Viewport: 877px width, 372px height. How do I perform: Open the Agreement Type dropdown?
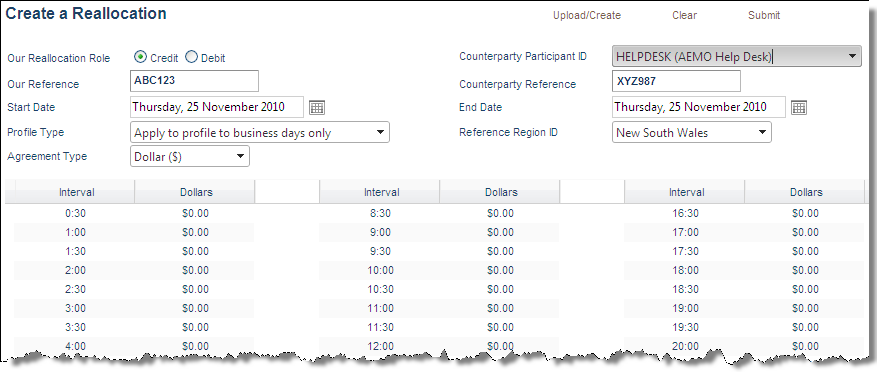tap(190, 157)
